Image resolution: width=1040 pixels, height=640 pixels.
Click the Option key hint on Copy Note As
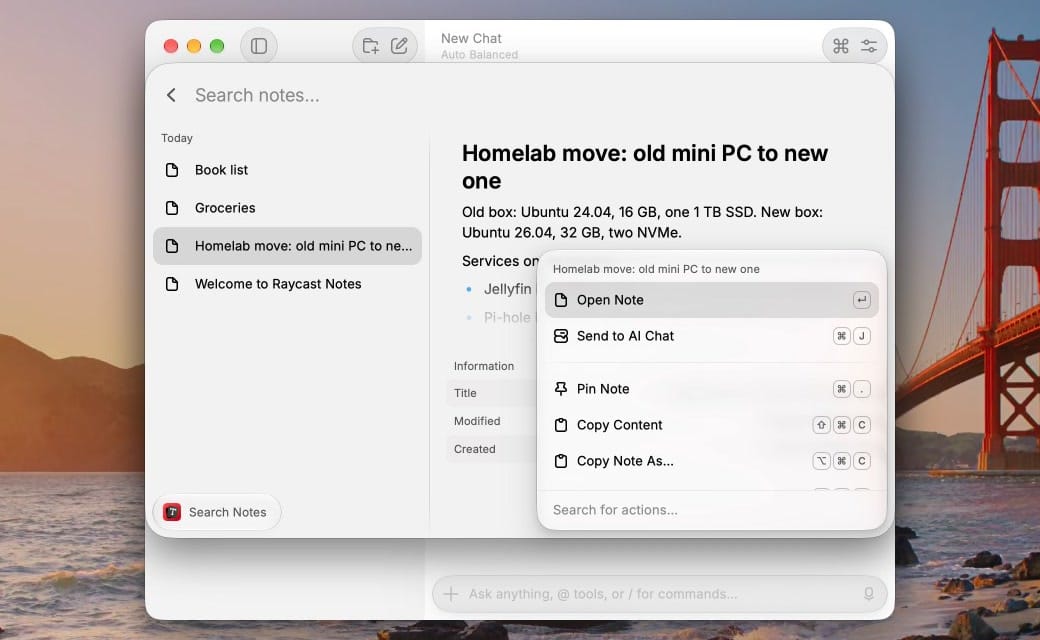pyautogui.click(x=821, y=461)
